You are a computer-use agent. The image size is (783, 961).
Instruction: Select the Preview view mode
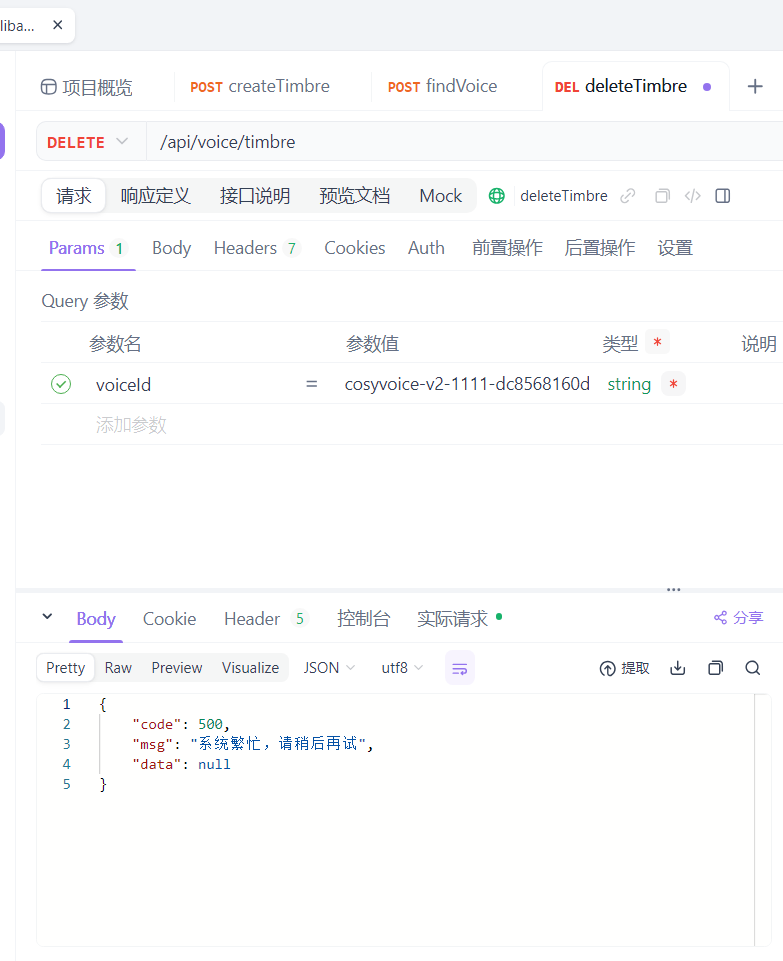click(176, 667)
